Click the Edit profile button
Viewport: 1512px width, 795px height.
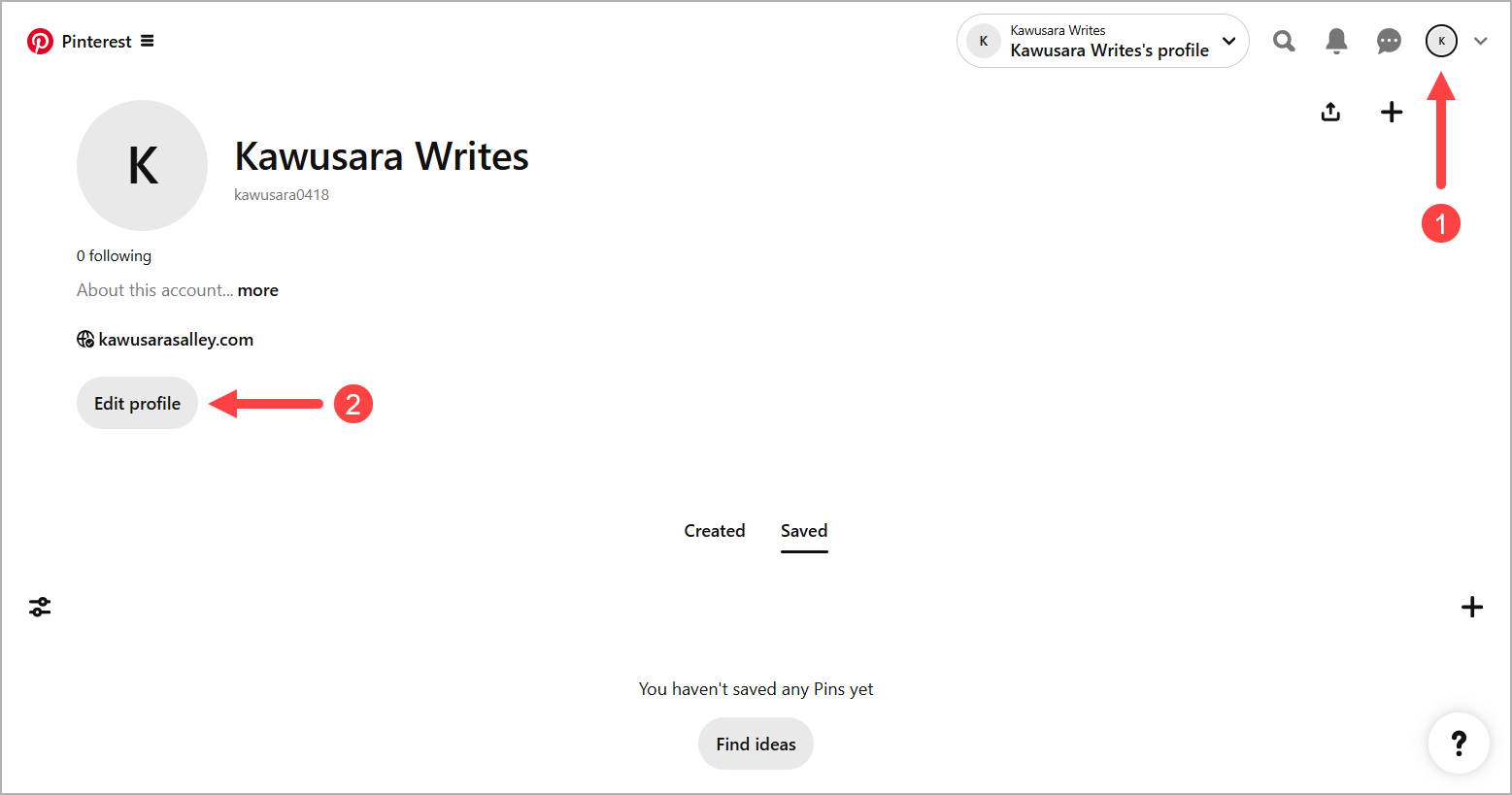tap(137, 403)
